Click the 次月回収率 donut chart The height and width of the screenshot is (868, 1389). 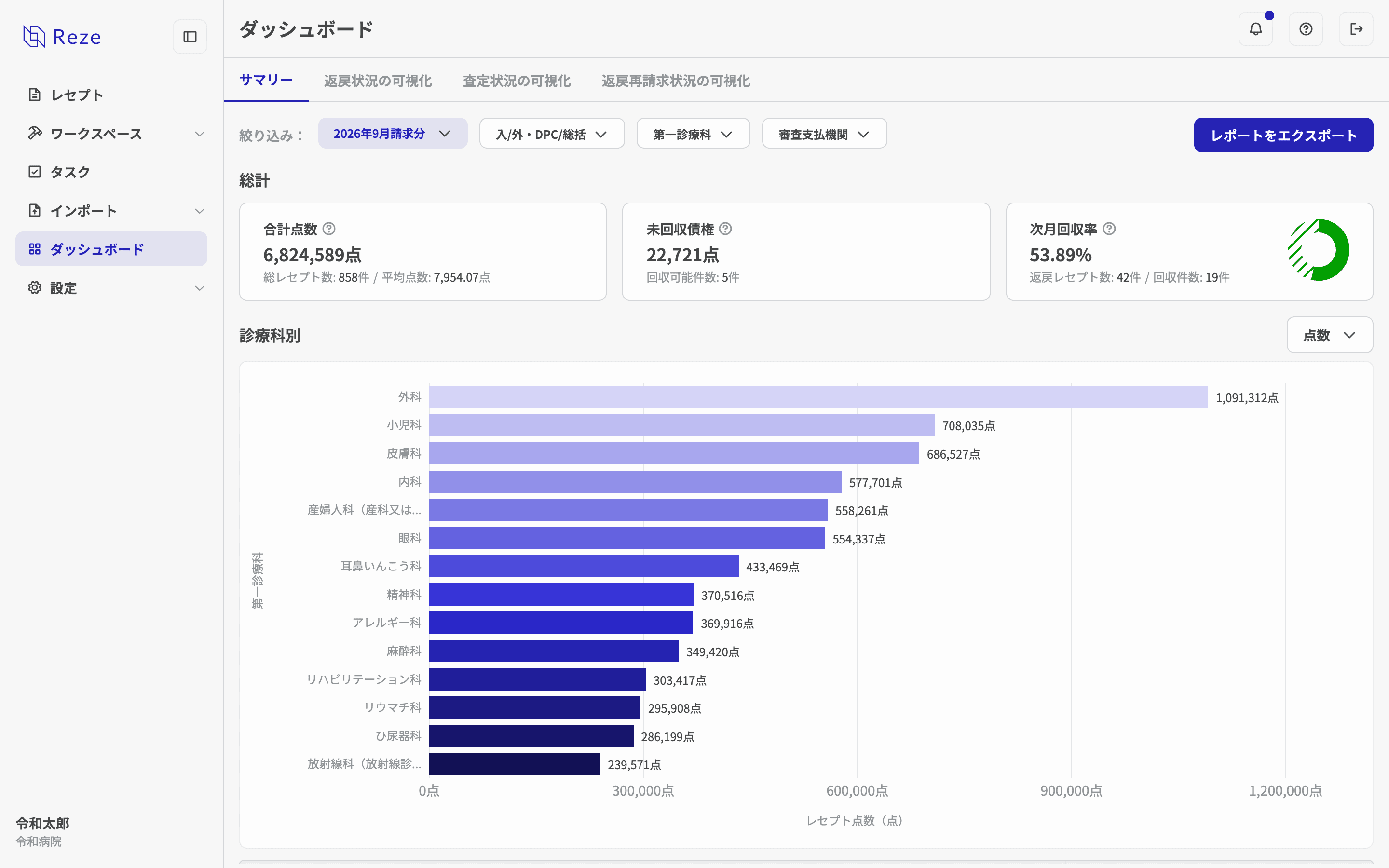point(1319,250)
